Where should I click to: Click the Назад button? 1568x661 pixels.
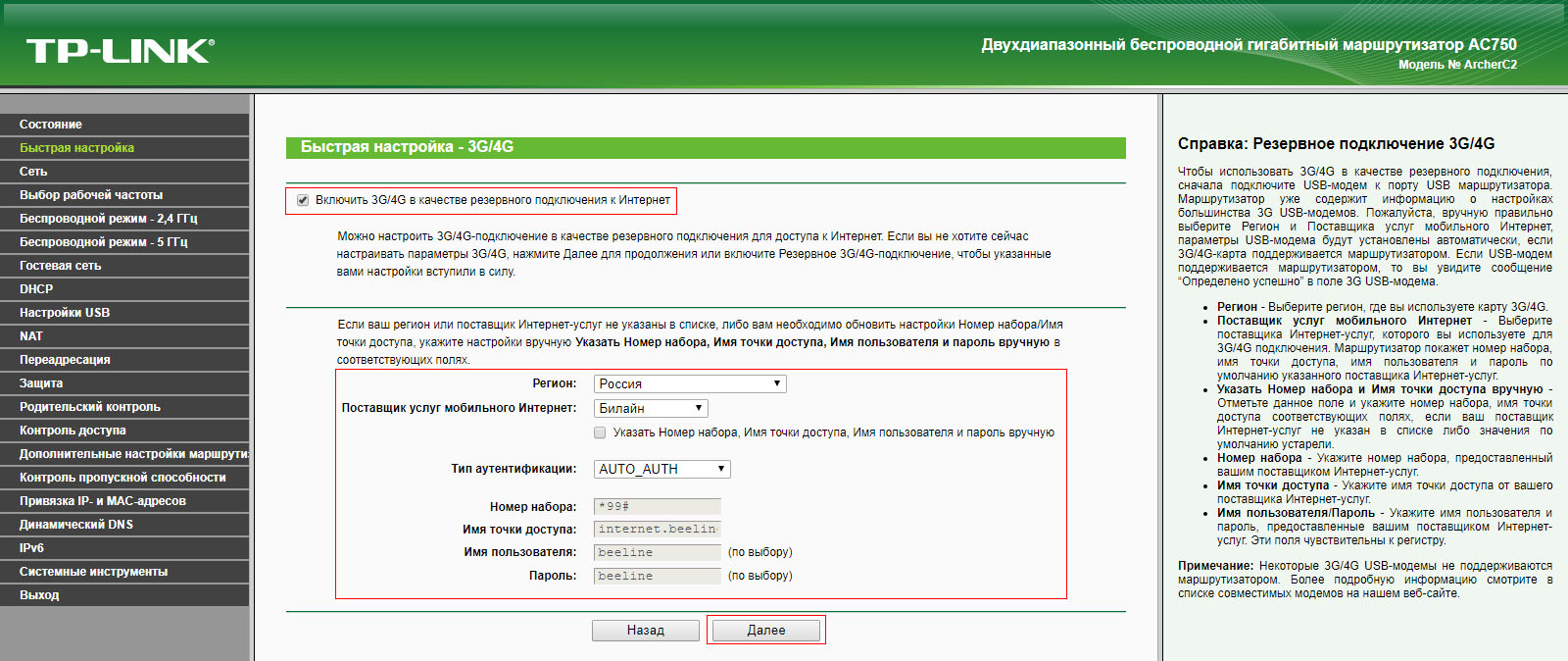click(646, 631)
